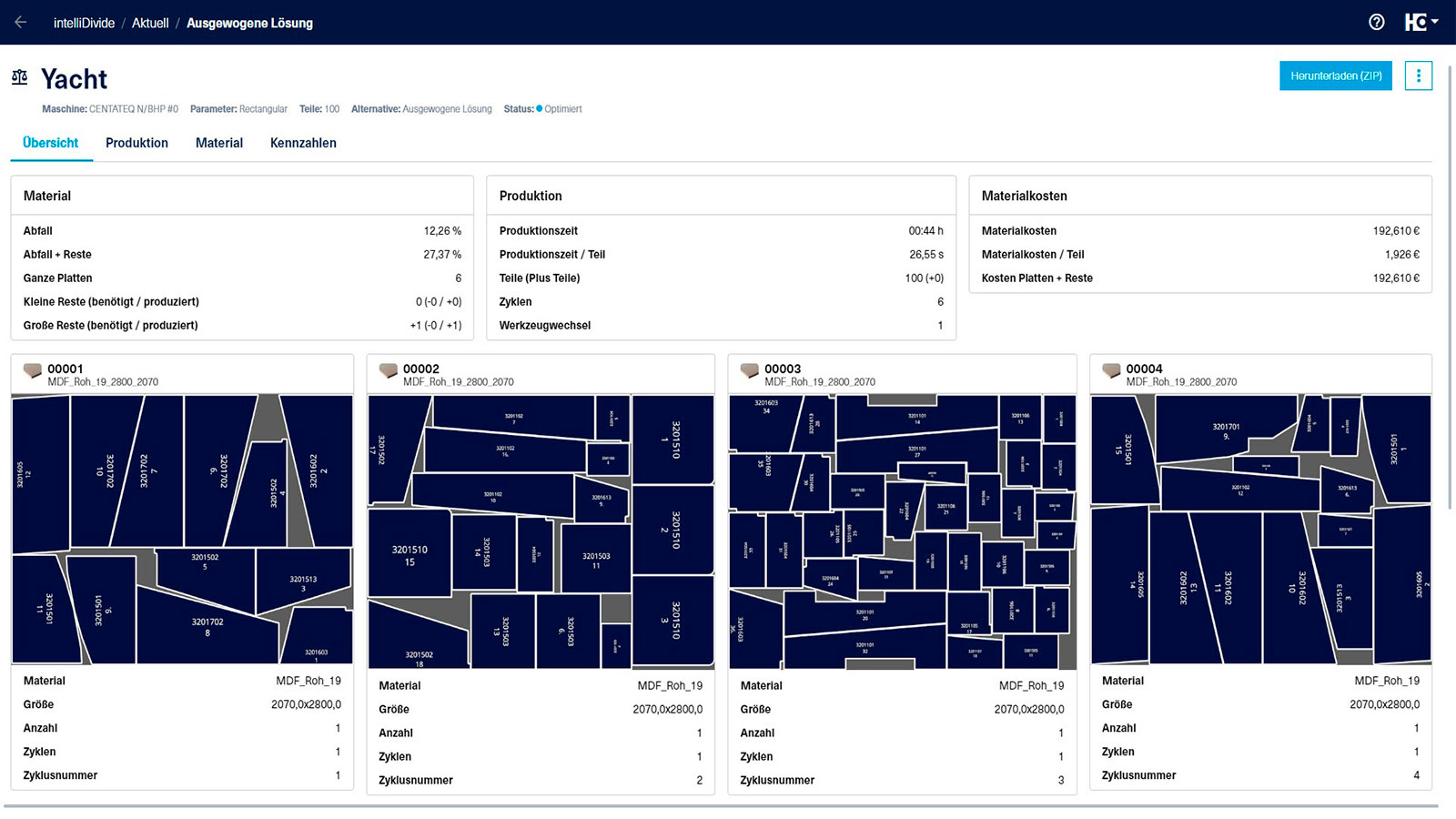Open the help question mark icon
Viewport: 1456px width, 819px height.
pyautogui.click(x=1377, y=23)
